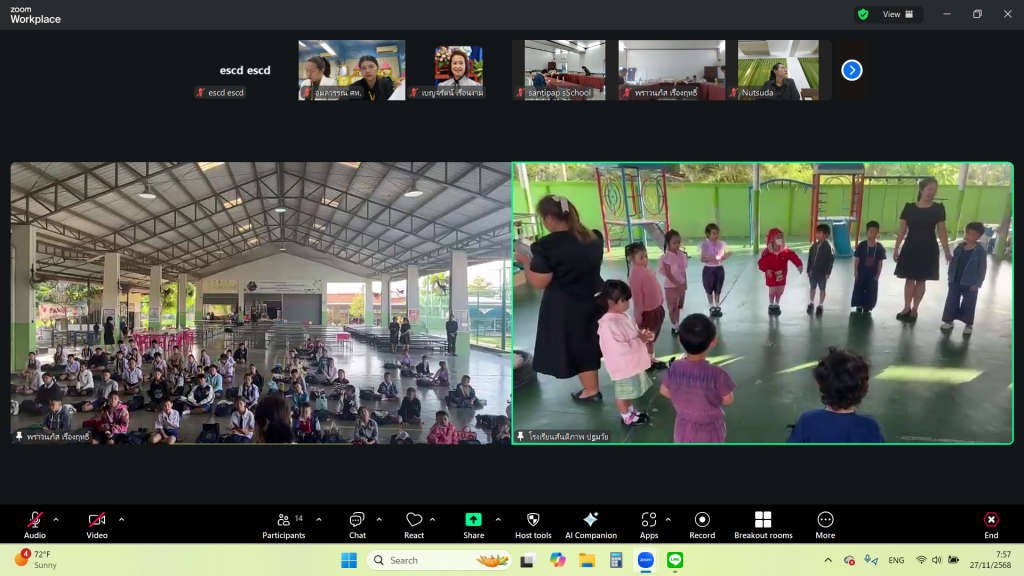
Task: Launch the AI Companion
Action: (590, 524)
